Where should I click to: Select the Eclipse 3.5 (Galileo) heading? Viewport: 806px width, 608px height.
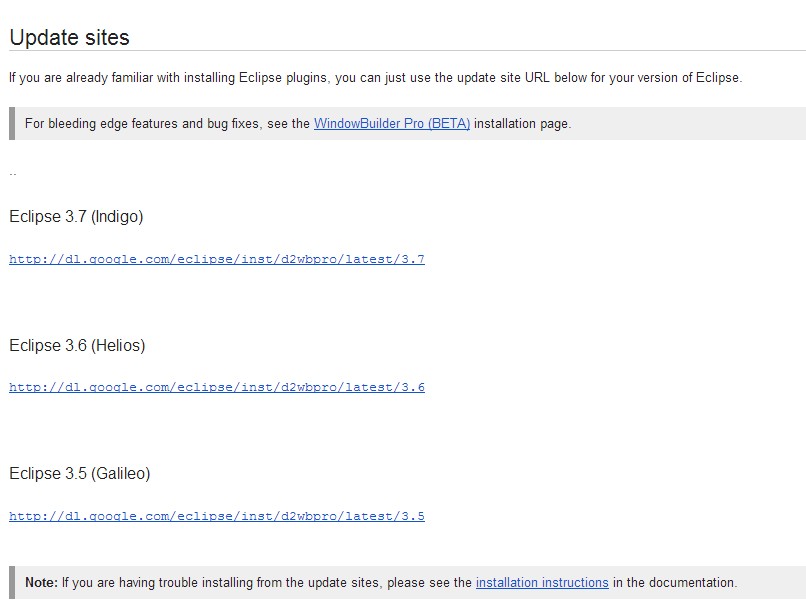pyautogui.click(x=80, y=473)
